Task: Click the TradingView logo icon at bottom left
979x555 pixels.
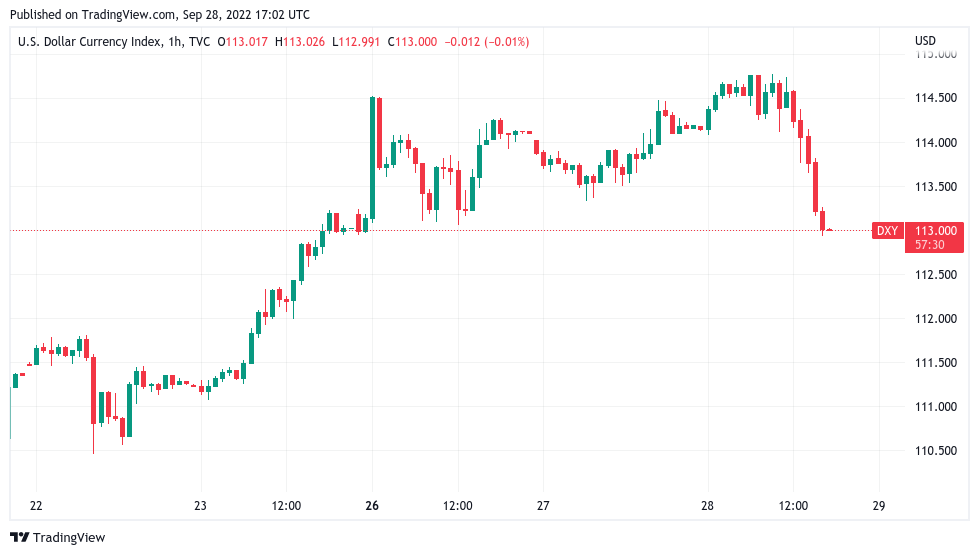Action: tap(19, 538)
